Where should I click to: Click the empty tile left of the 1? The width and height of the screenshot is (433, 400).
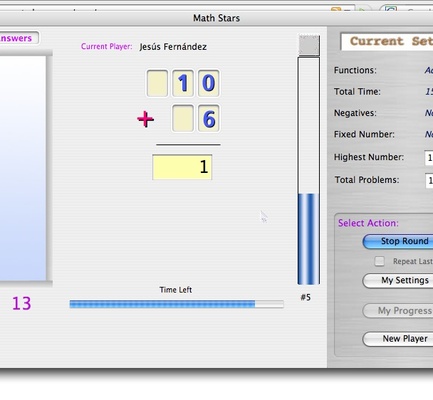point(157,83)
